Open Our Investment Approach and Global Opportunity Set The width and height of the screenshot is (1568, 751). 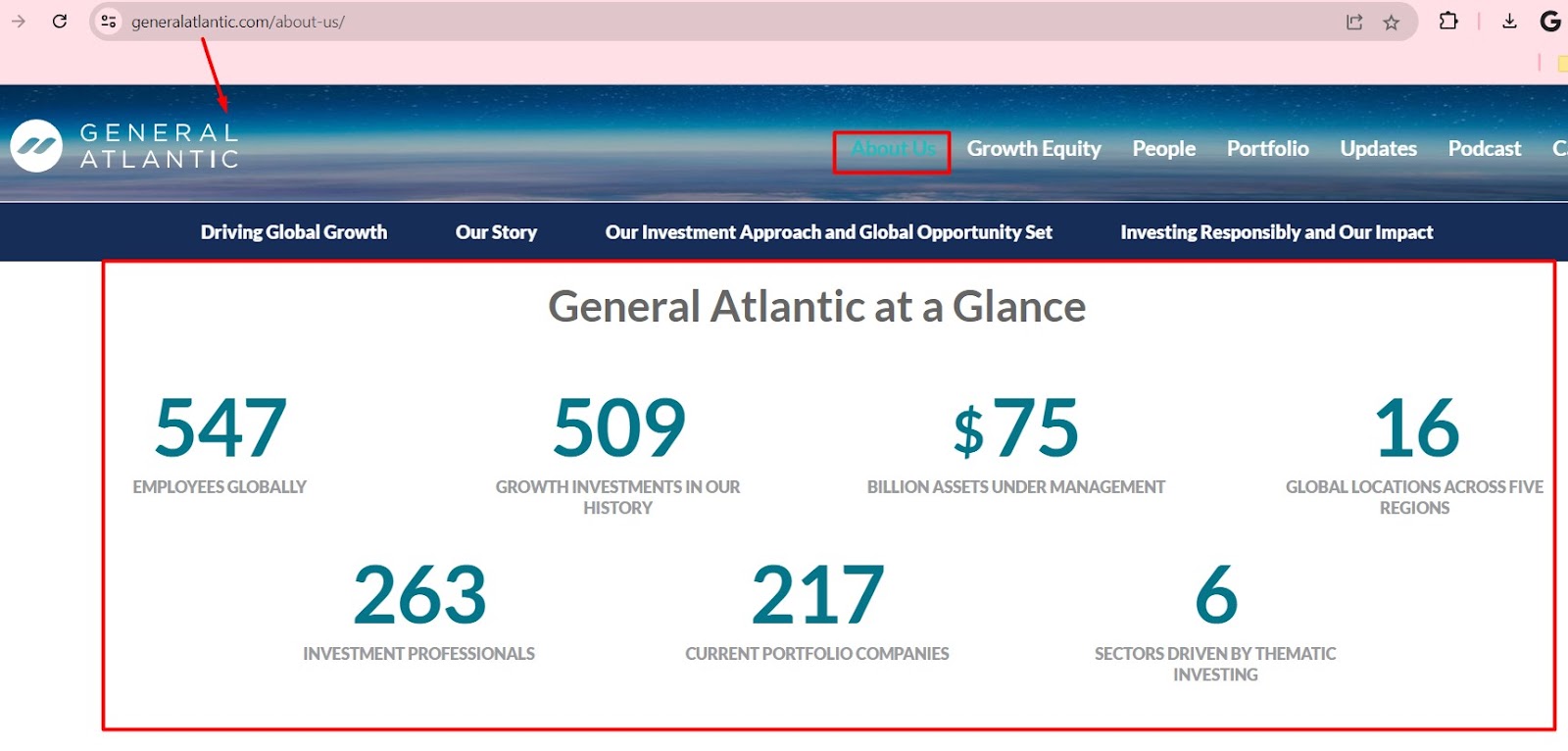[x=829, y=232]
